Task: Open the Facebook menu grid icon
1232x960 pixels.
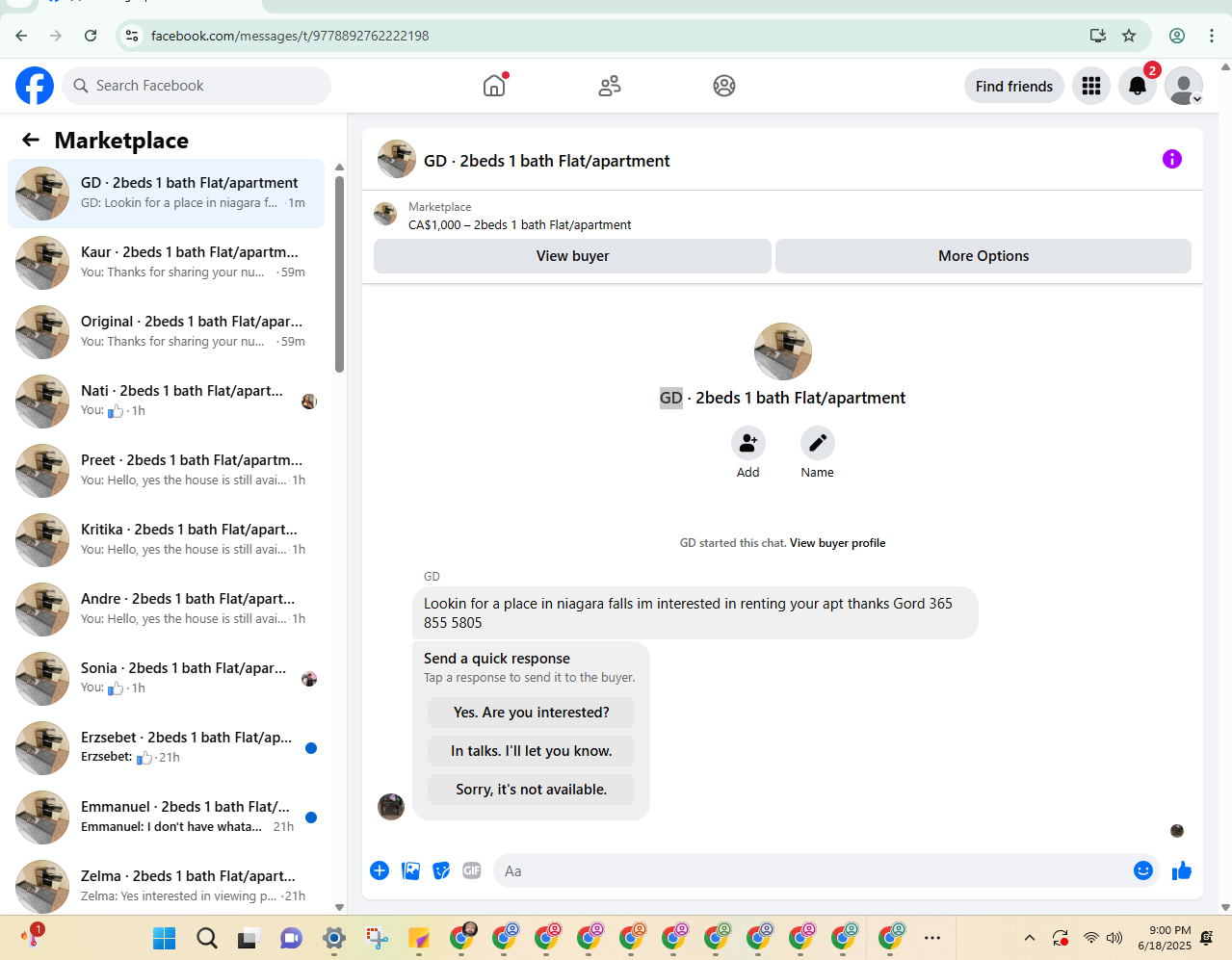Action: [x=1091, y=86]
